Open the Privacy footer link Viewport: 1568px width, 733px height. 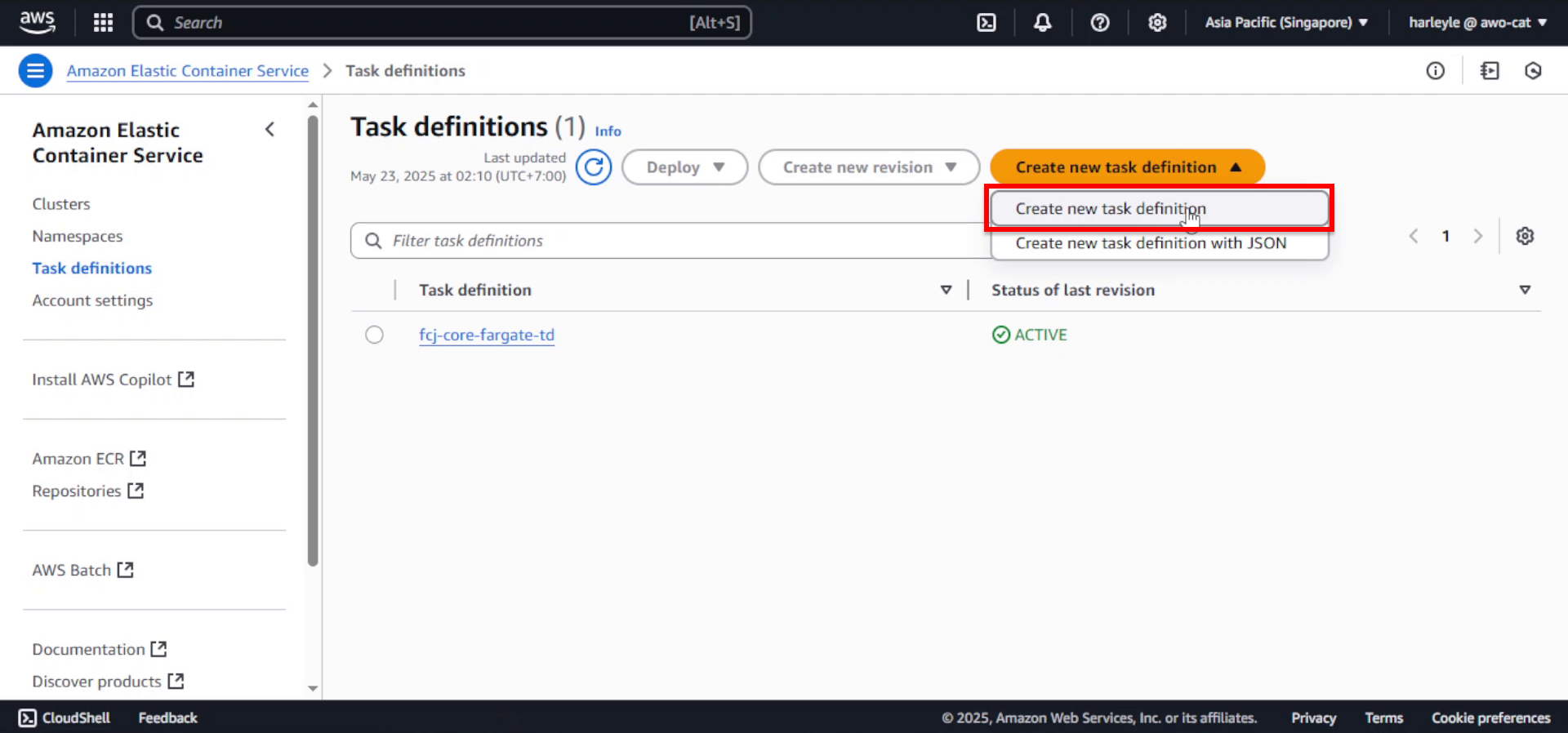[1313, 717]
